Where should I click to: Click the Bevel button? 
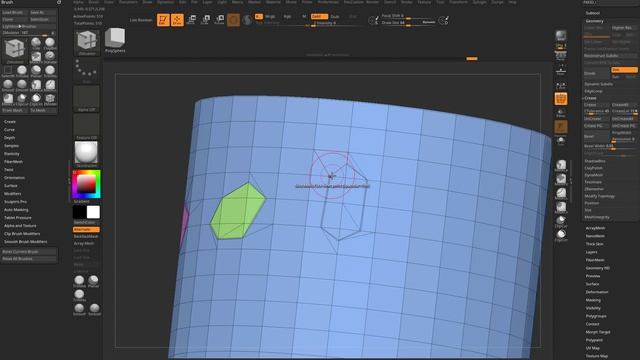[596, 136]
